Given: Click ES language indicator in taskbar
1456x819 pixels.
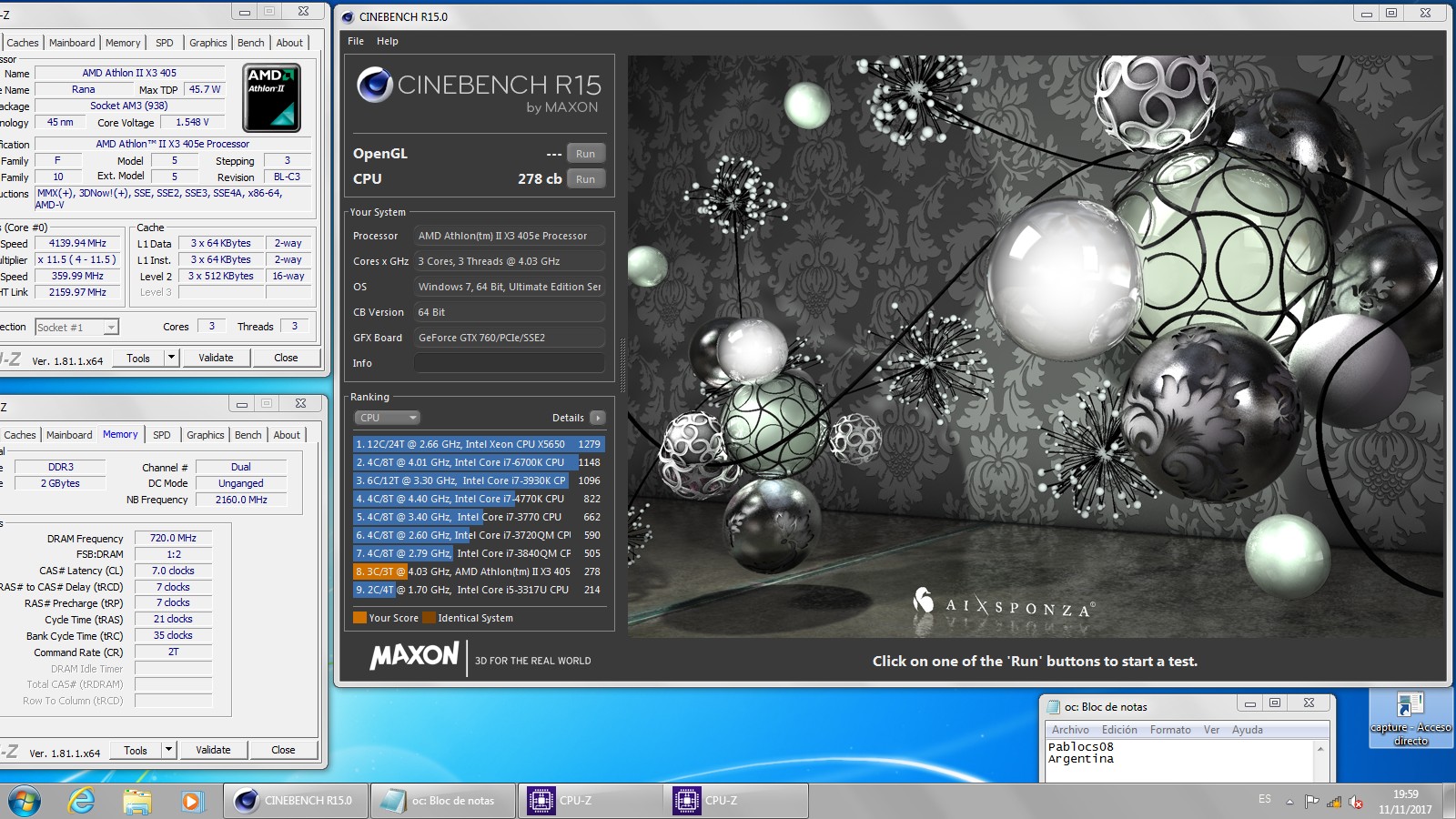Looking at the screenshot, I should click(x=1265, y=799).
